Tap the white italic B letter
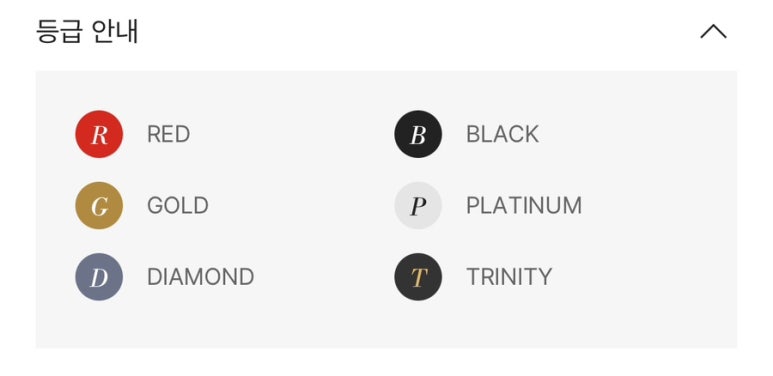The height and width of the screenshot is (376, 773). [x=418, y=135]
